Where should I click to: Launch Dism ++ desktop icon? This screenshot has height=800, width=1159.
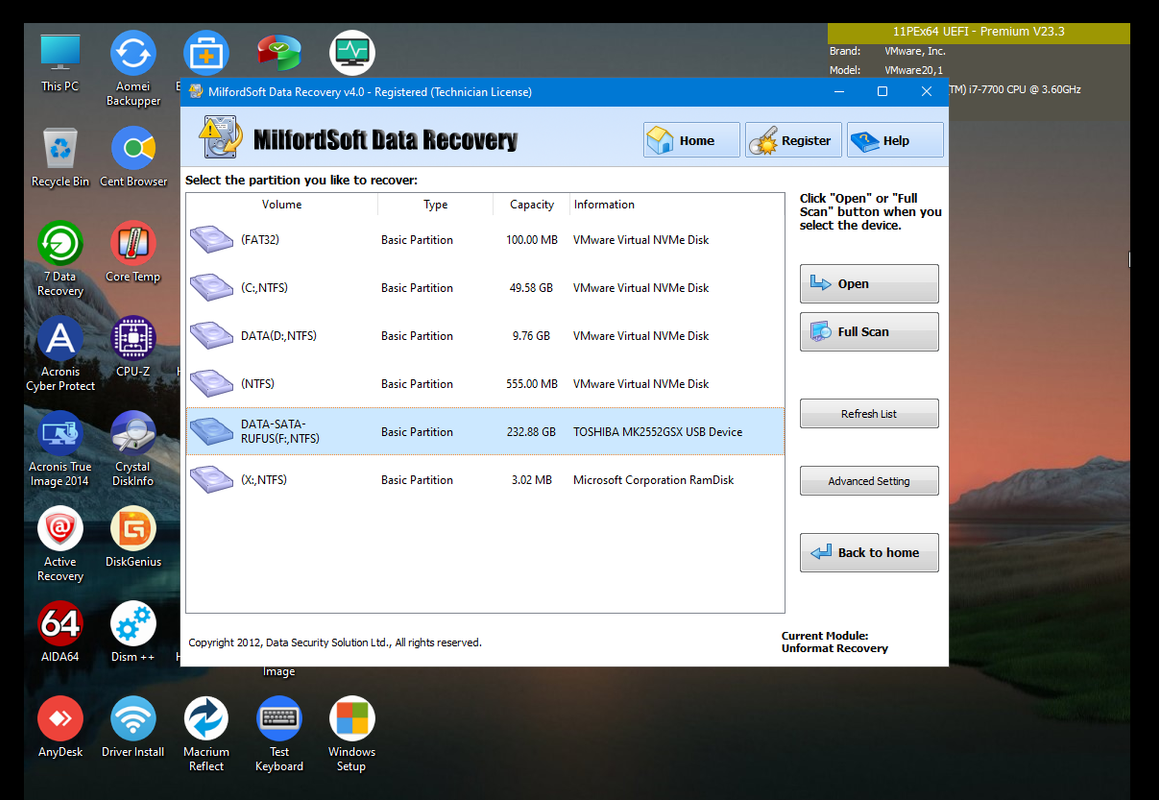tap(133, 632)
